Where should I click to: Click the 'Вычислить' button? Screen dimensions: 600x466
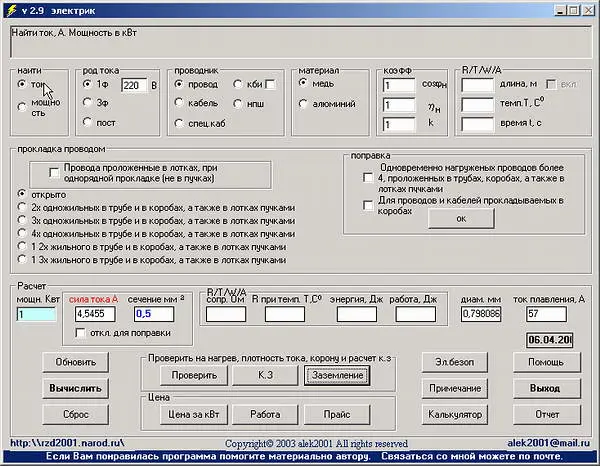point(74,387)
